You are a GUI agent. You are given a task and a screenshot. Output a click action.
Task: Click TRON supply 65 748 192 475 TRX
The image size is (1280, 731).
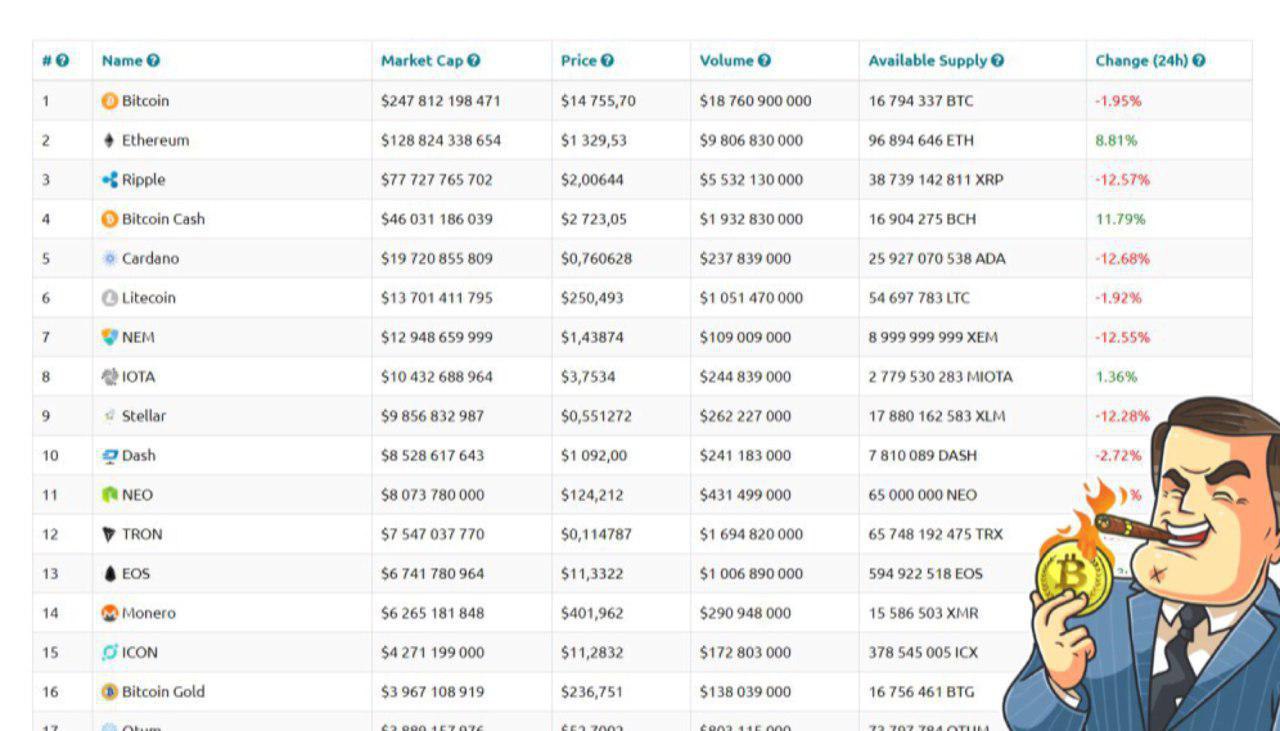pyautogui.click(x=935, y=534)
